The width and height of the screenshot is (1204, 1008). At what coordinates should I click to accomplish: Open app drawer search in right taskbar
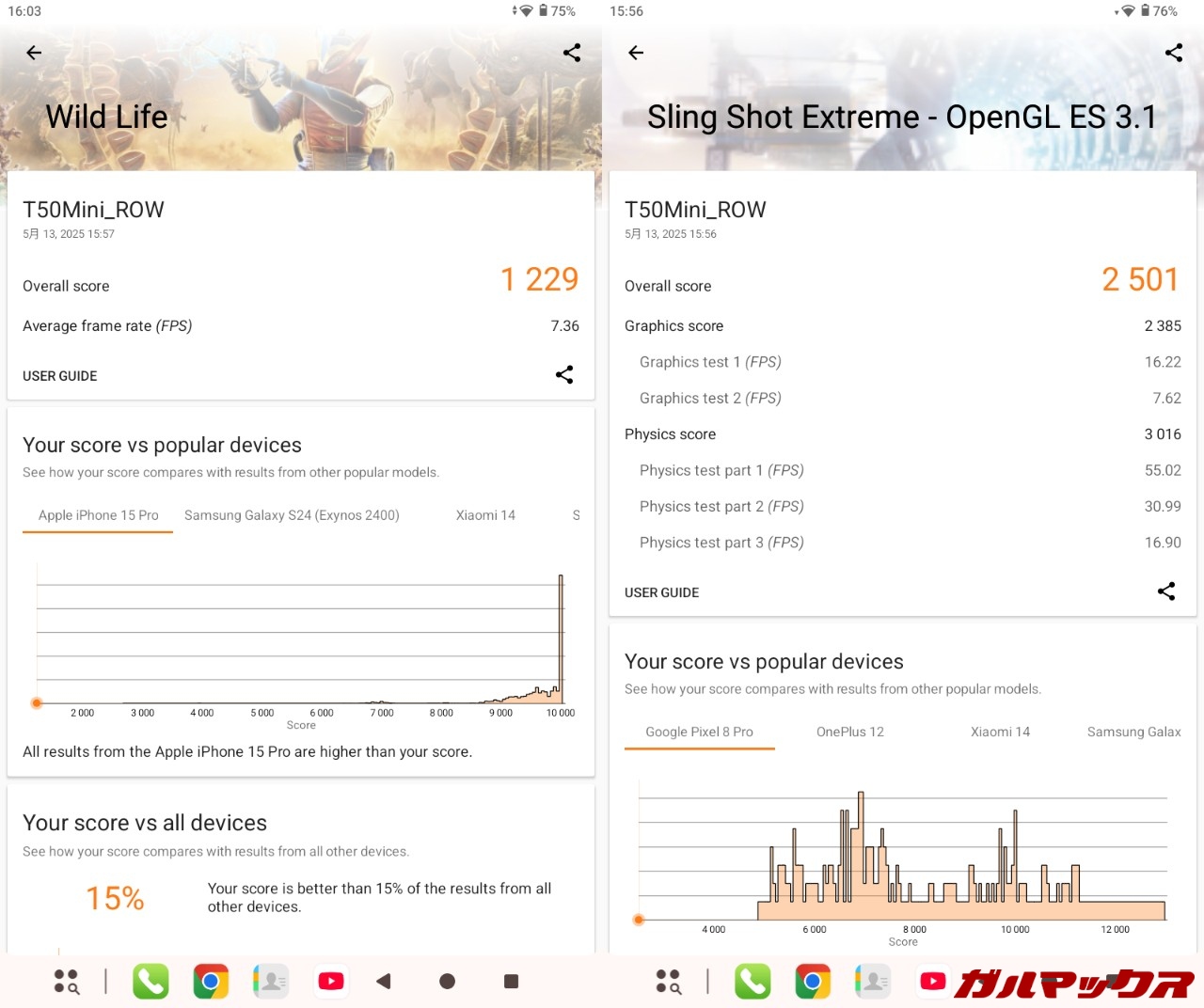[x=669, y=981]
